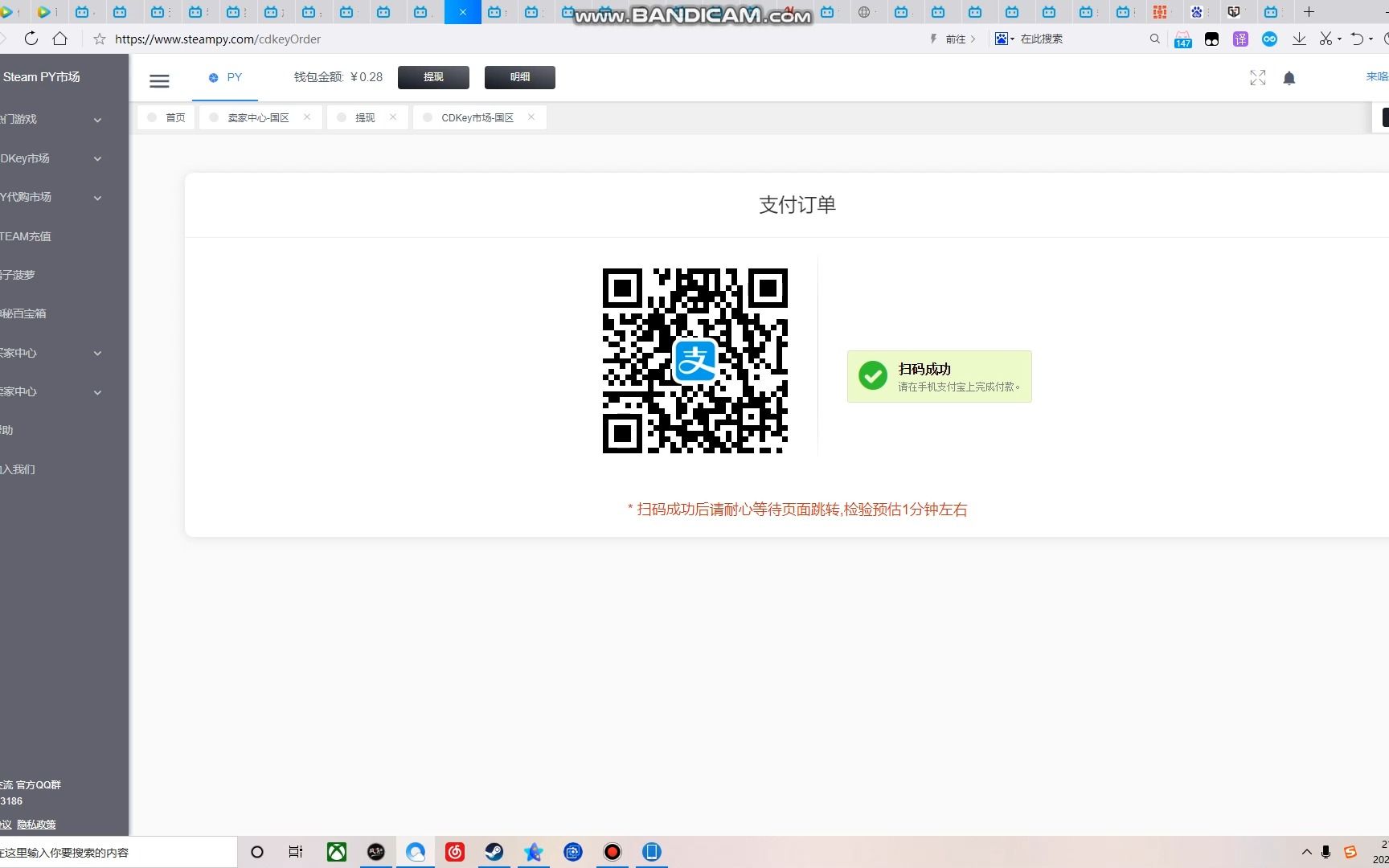The width and height of the screenshot is (1389, 868).
Task: Open the blue star taskbar app
Action: click(x=534, y=852)
